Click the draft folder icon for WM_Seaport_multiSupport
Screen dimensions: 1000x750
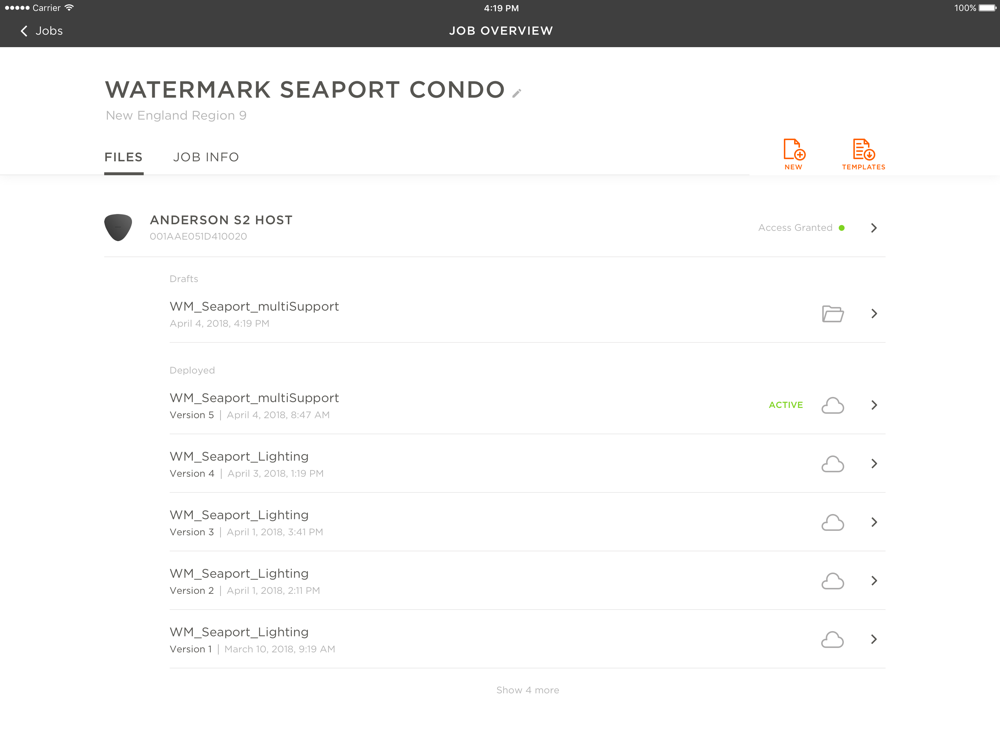coord(832,314)
